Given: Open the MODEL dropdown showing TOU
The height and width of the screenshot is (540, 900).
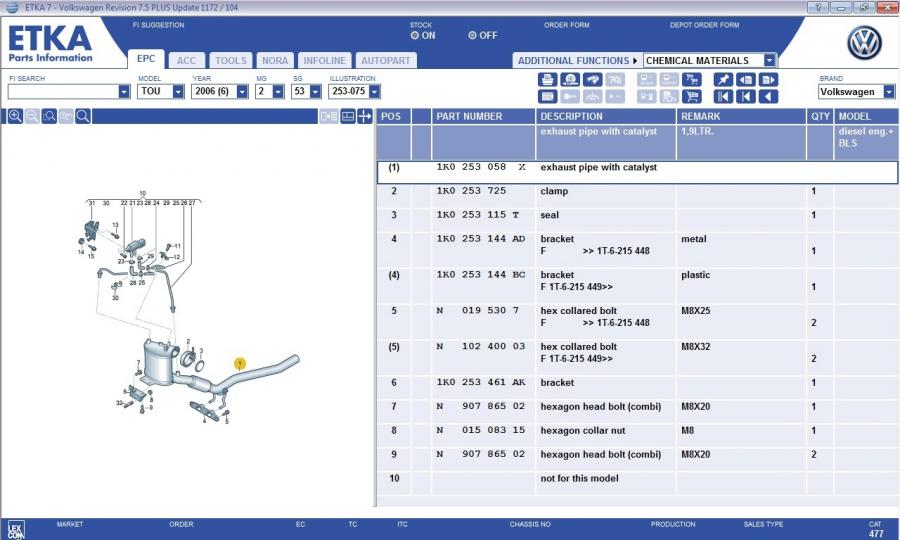Looking at the screenshot, I should [178, 92].
